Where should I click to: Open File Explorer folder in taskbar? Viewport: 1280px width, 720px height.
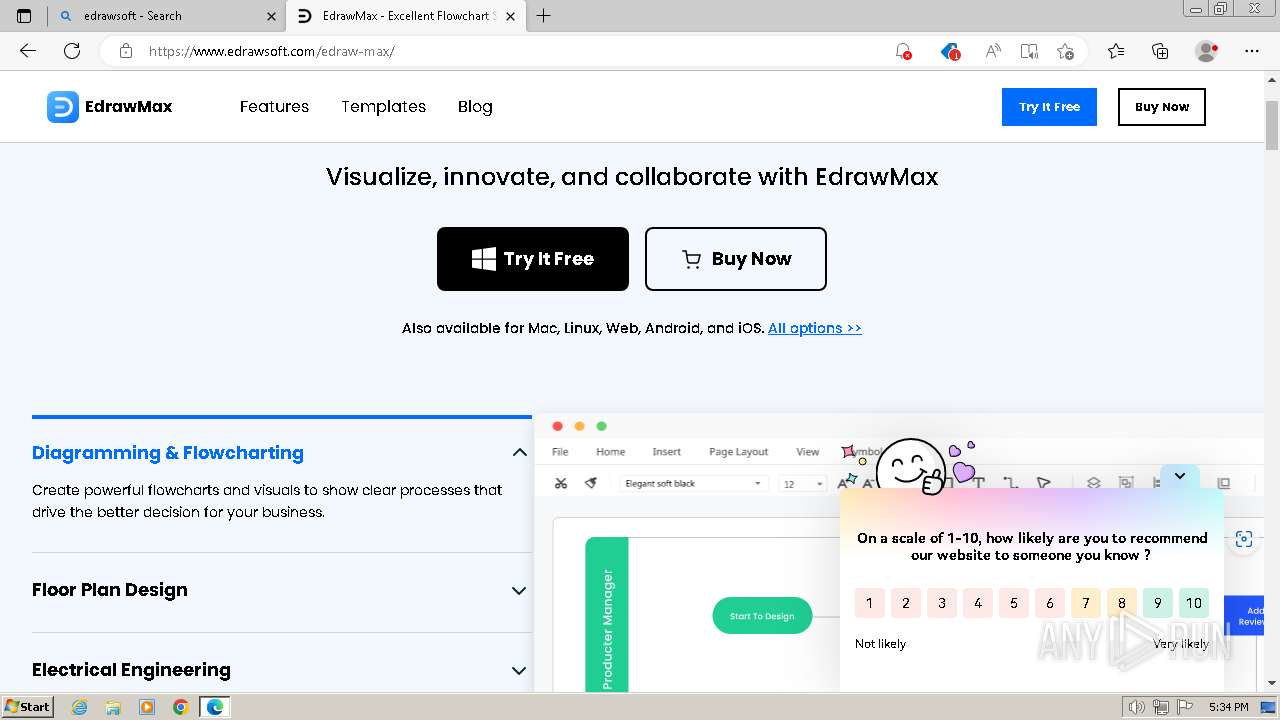113,707
